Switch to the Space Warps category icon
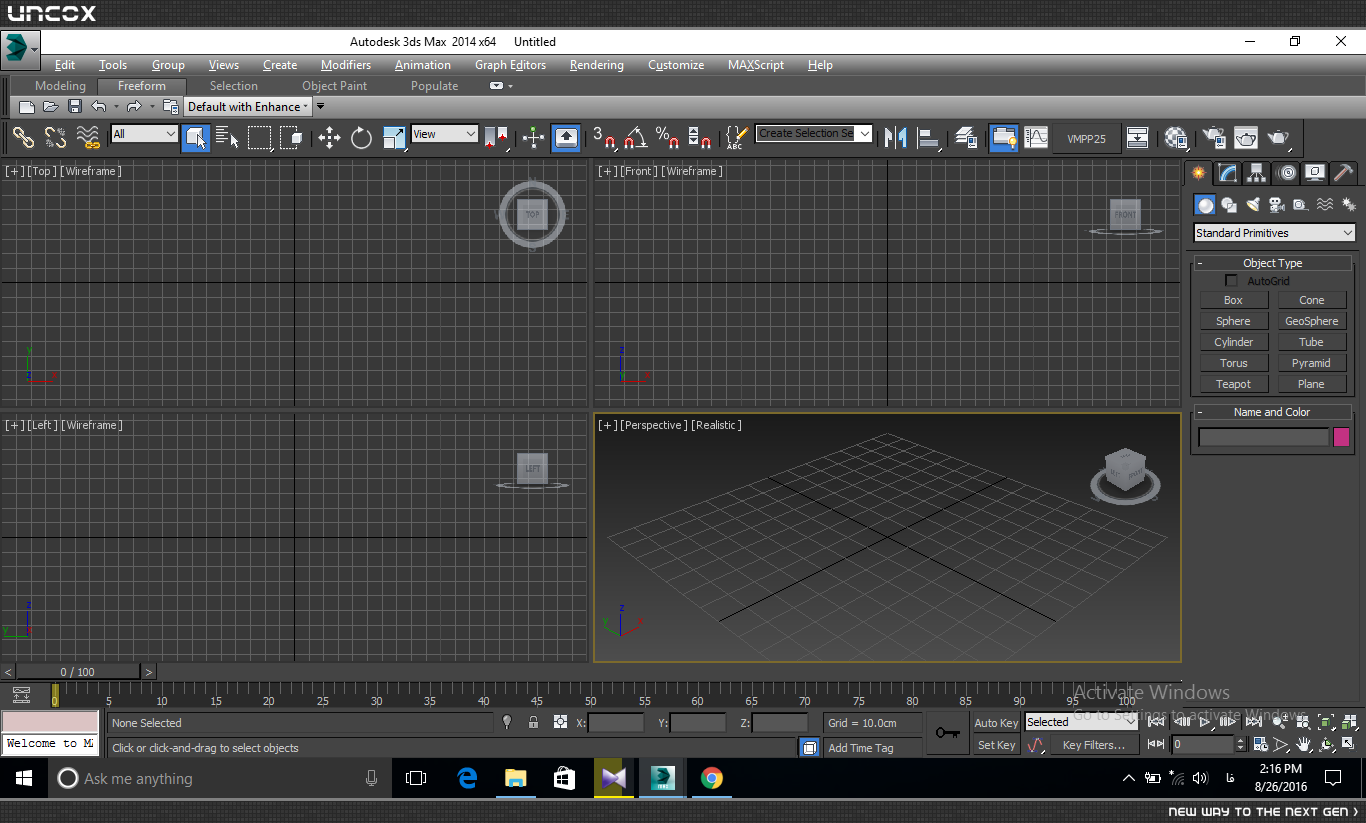Screen dimensions: 1366x823 1324,205
